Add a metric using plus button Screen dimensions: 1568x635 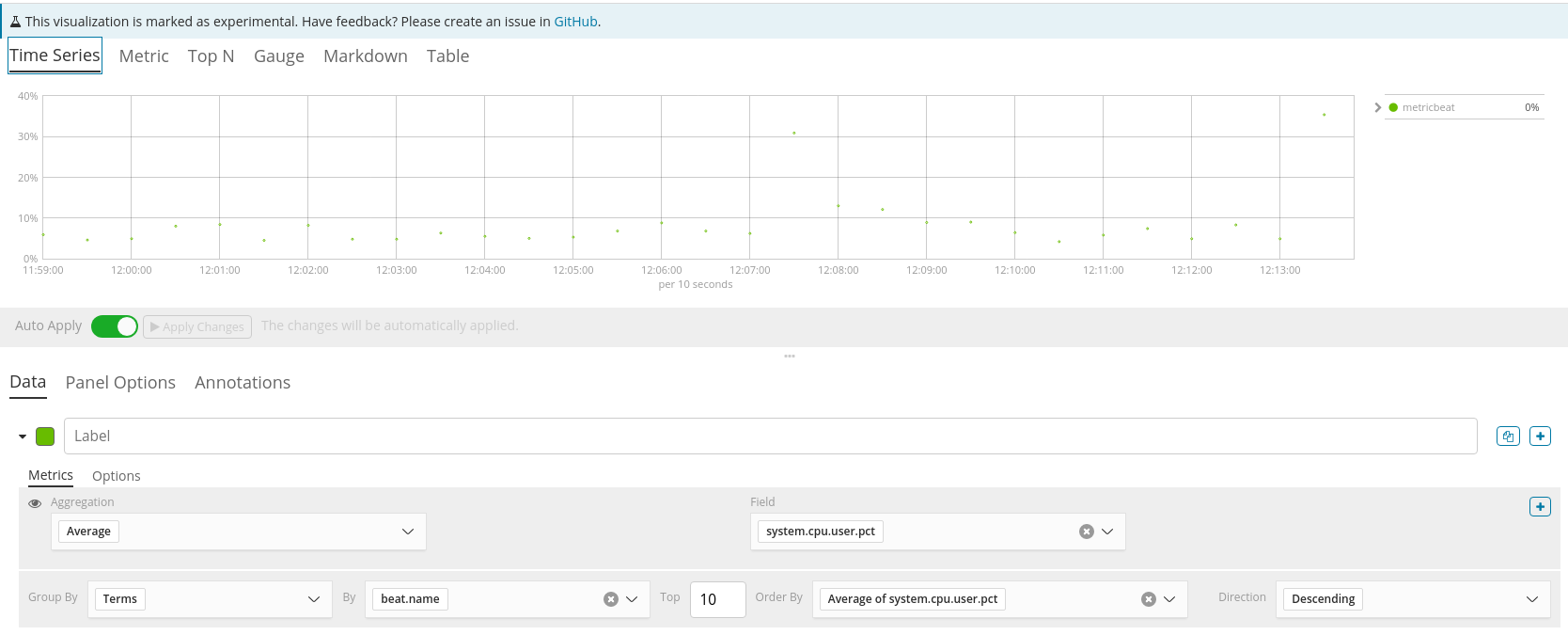1540,507
